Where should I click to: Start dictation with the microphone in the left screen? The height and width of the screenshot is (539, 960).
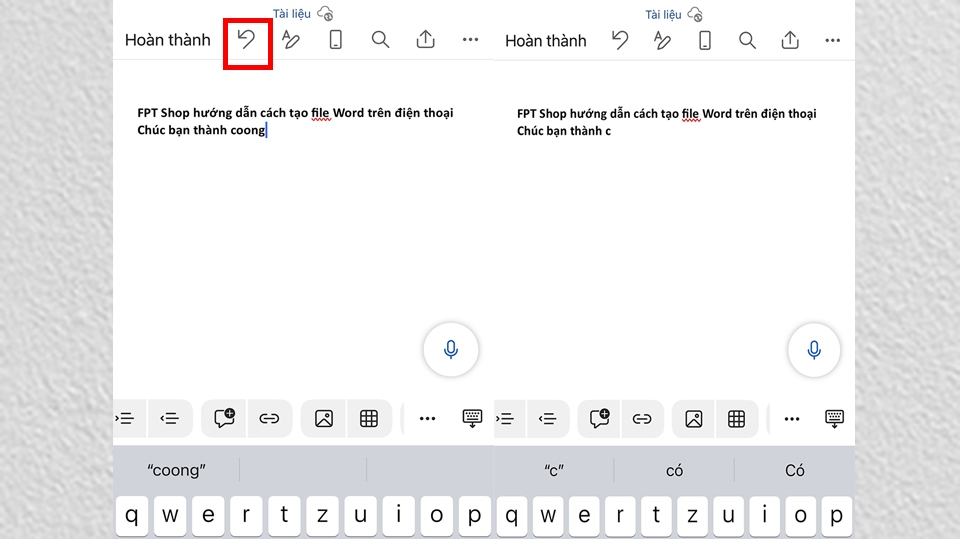451,349
